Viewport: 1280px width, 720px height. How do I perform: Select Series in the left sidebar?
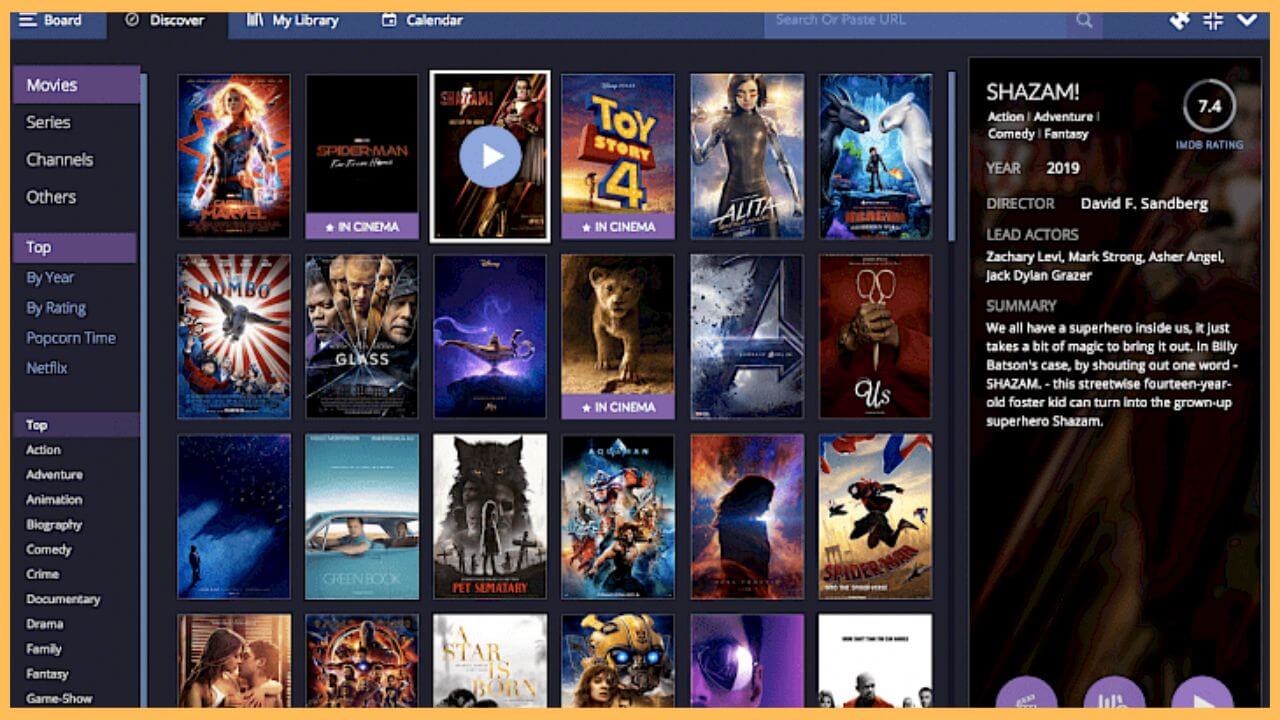pyautogui.click(x=48, y=122)
